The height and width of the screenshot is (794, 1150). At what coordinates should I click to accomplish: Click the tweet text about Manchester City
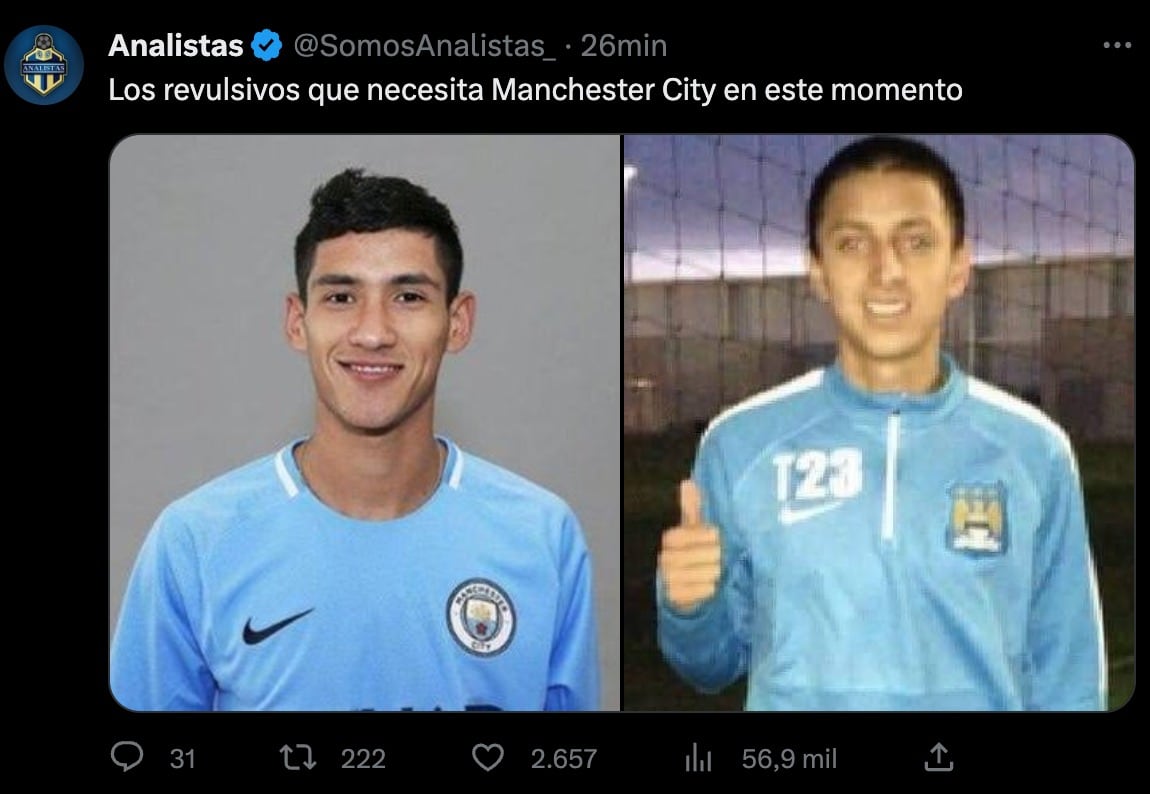pos(535,90)
